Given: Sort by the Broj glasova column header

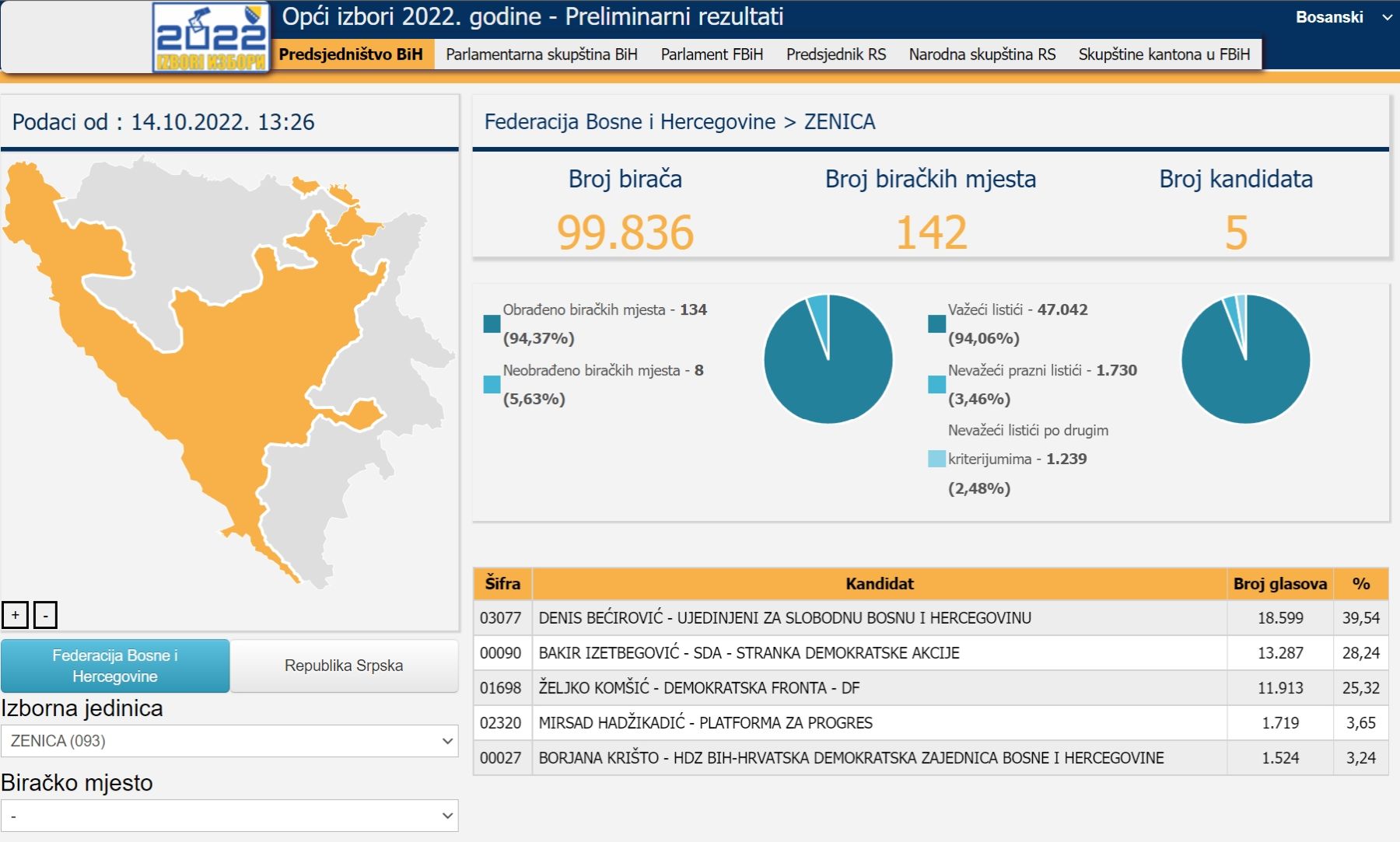Looking at the screenshot, I should 1279,584.
